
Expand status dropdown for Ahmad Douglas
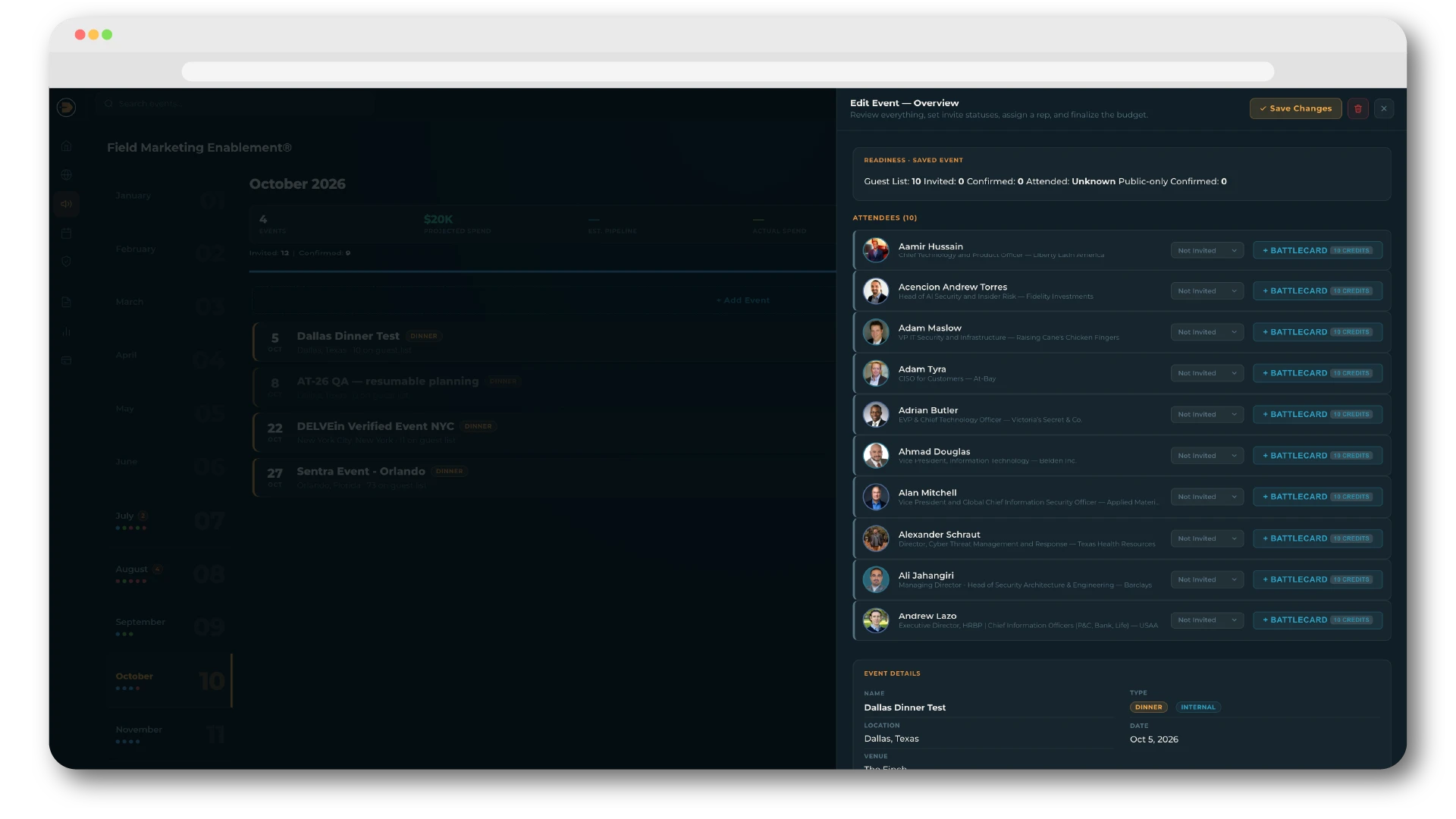click(1207, 456)
